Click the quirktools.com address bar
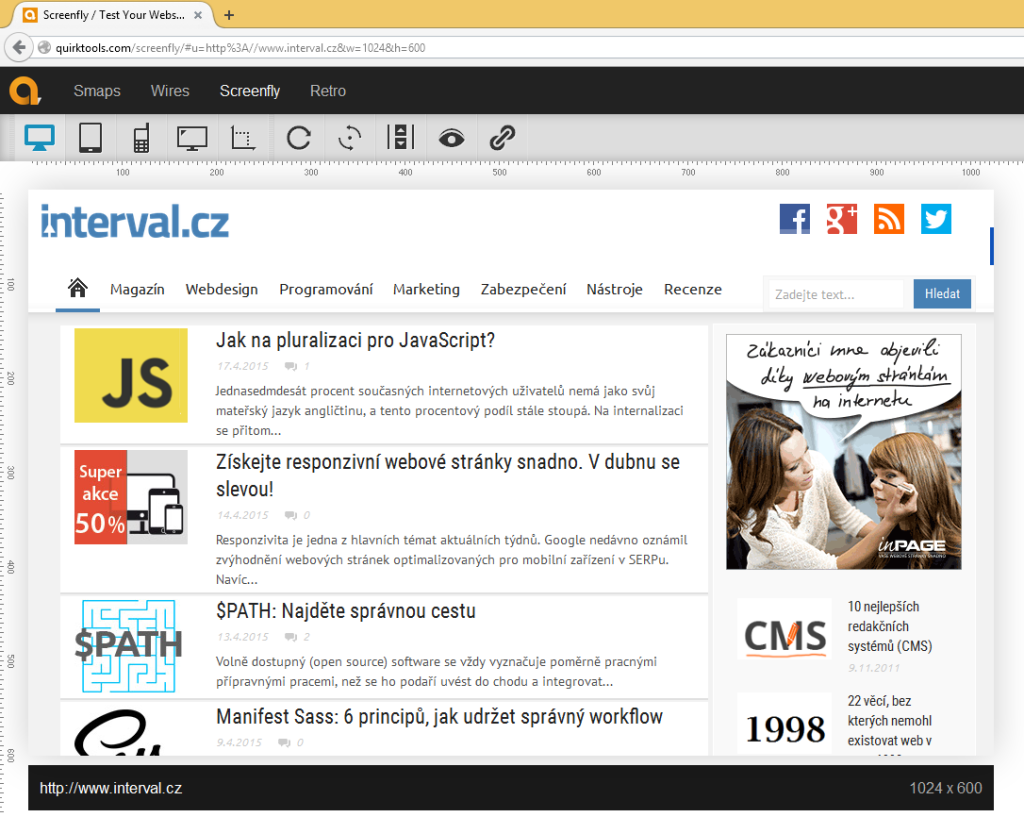This screenshot has height=817, width=1024. click(522, 48)
